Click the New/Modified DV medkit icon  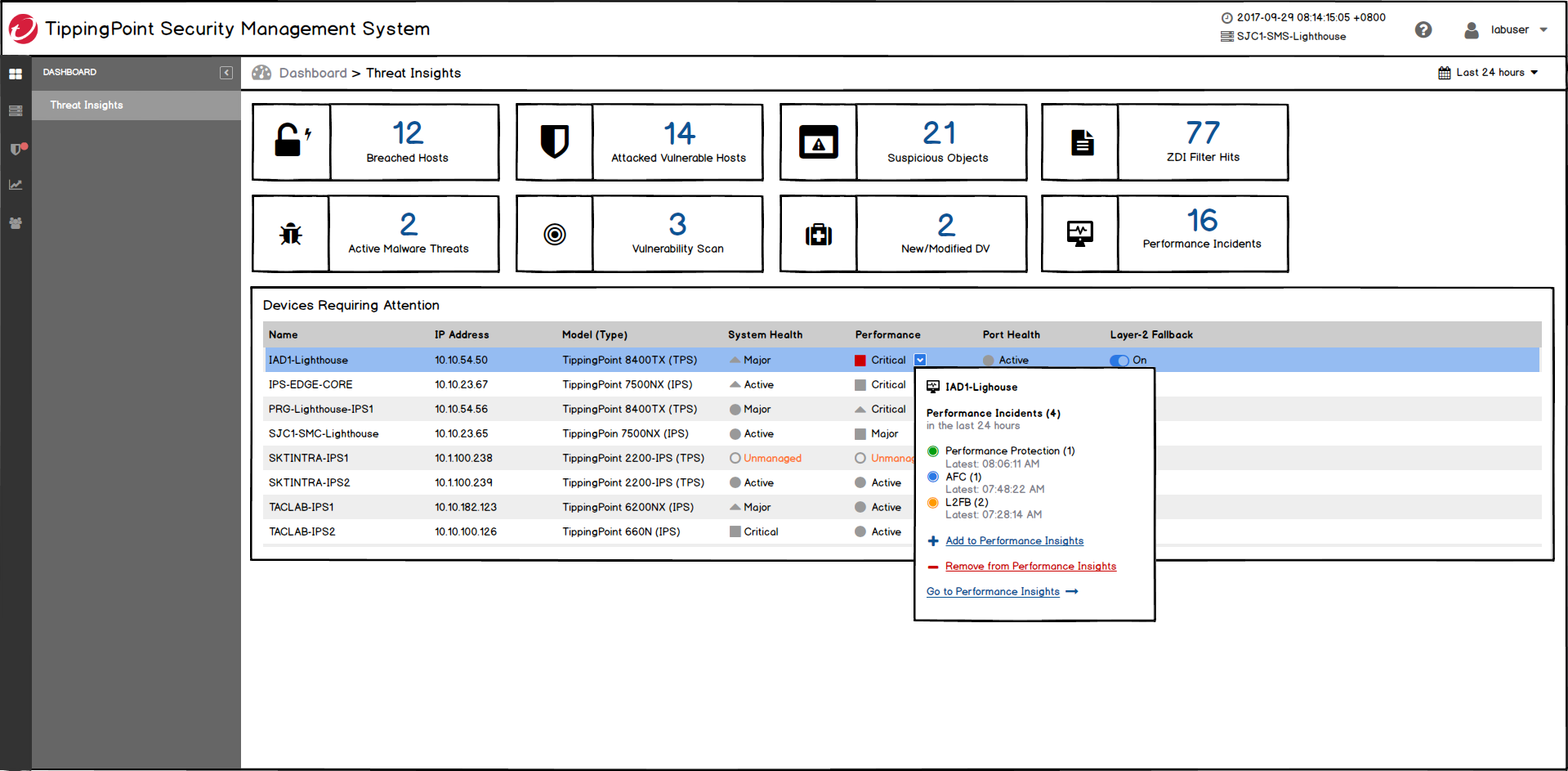pos(819,235)
